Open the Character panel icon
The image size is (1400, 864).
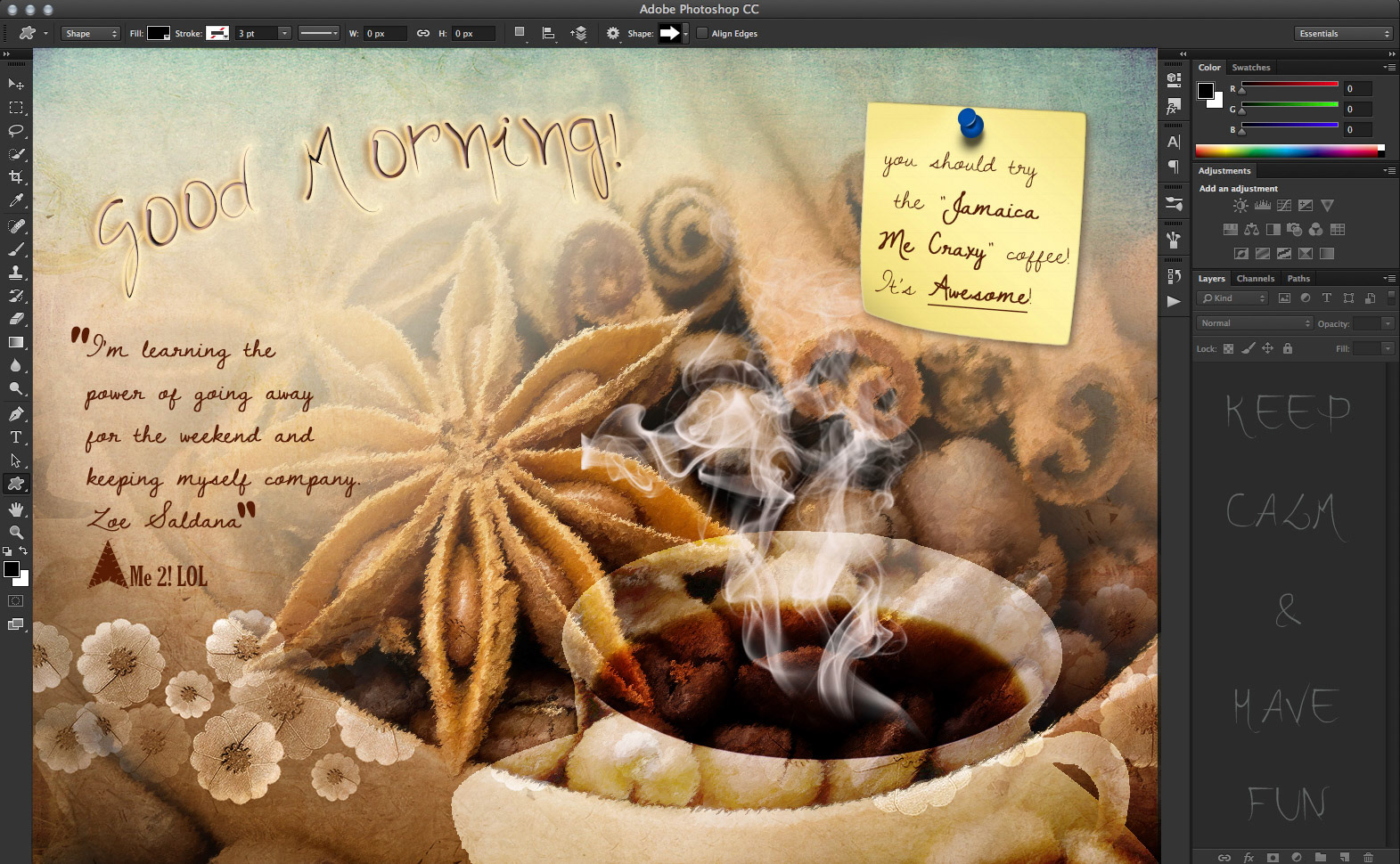[x=1174, y=142]
